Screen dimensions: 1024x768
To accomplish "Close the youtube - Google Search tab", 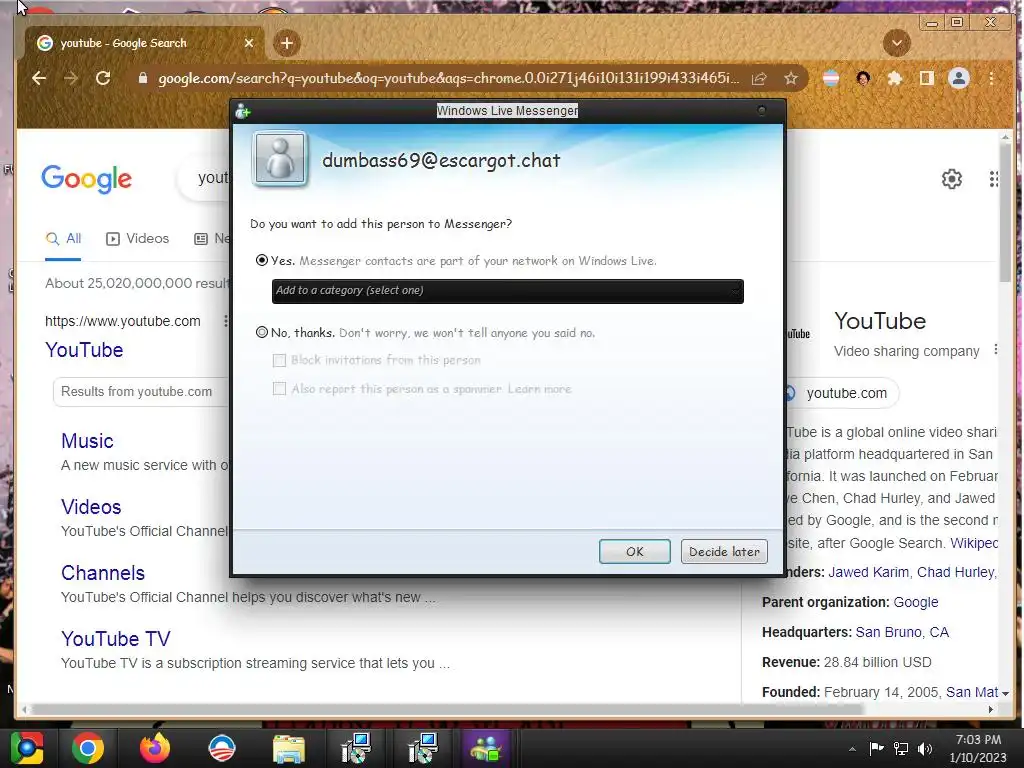I will [249, 43].
